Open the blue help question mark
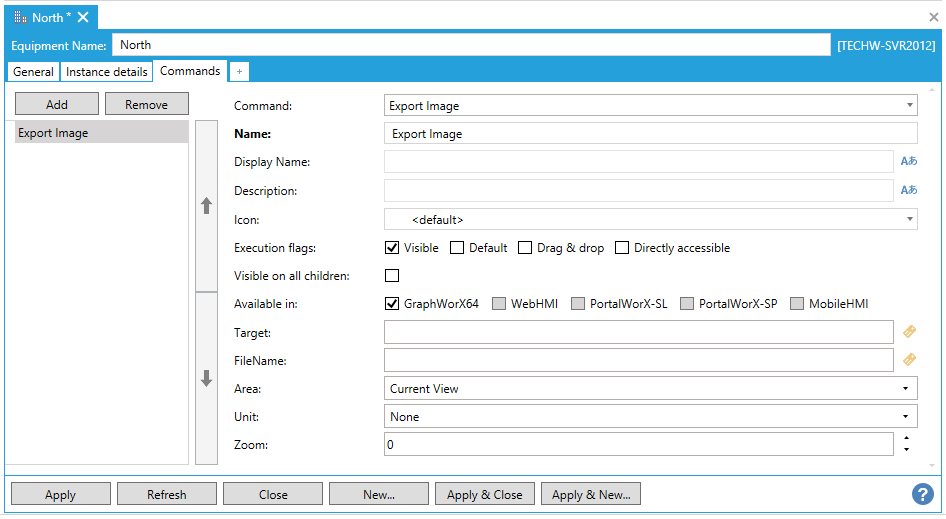 coord(922,494)
